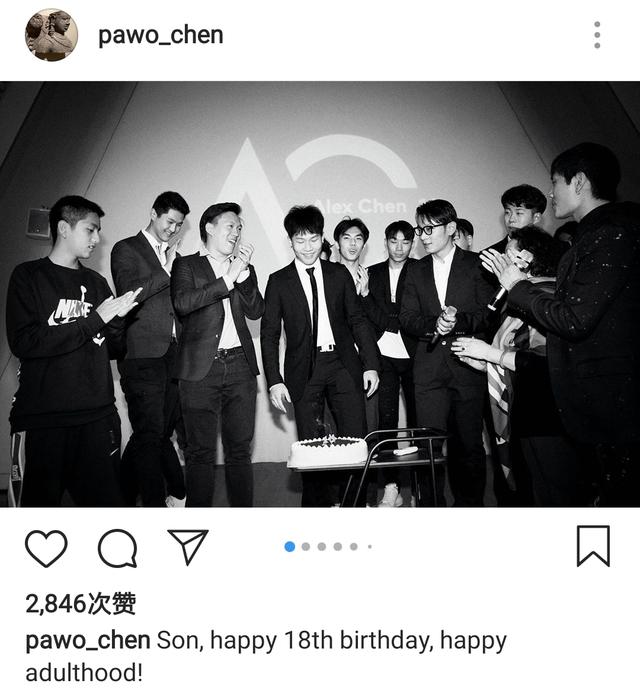Tap the caption text about 18th birthday

[266, 656]
